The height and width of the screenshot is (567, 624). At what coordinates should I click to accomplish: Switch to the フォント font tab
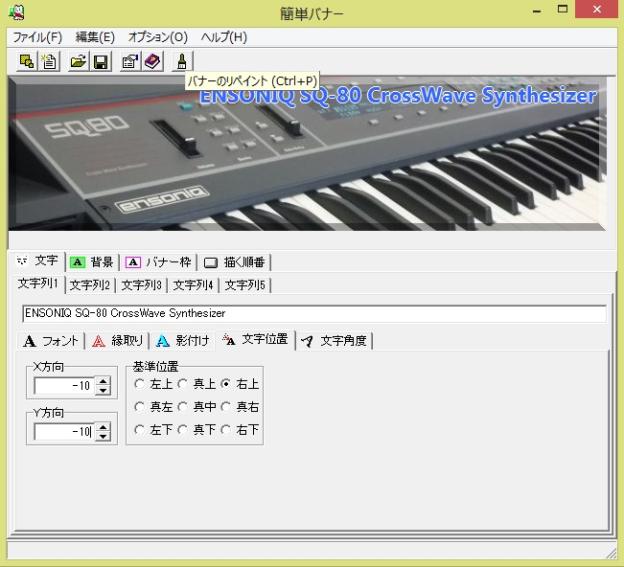click(51, 341)
